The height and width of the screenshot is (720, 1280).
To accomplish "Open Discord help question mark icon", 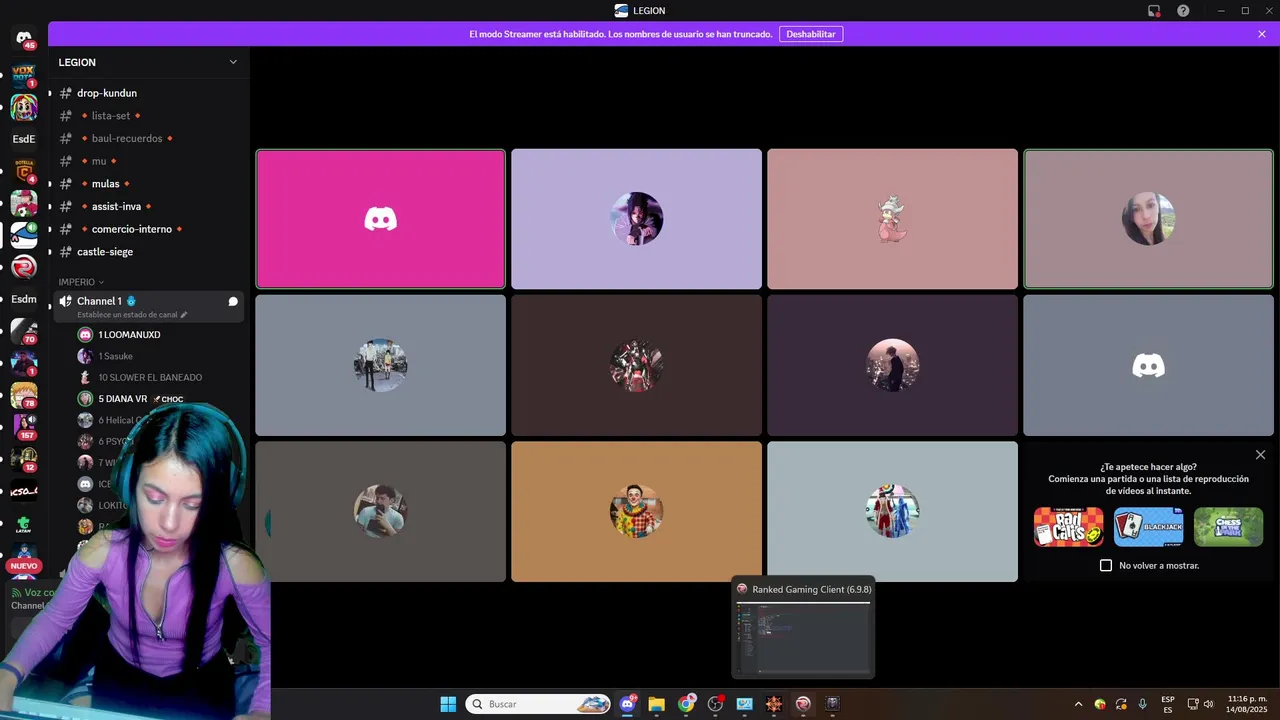I will (1183, 11).
